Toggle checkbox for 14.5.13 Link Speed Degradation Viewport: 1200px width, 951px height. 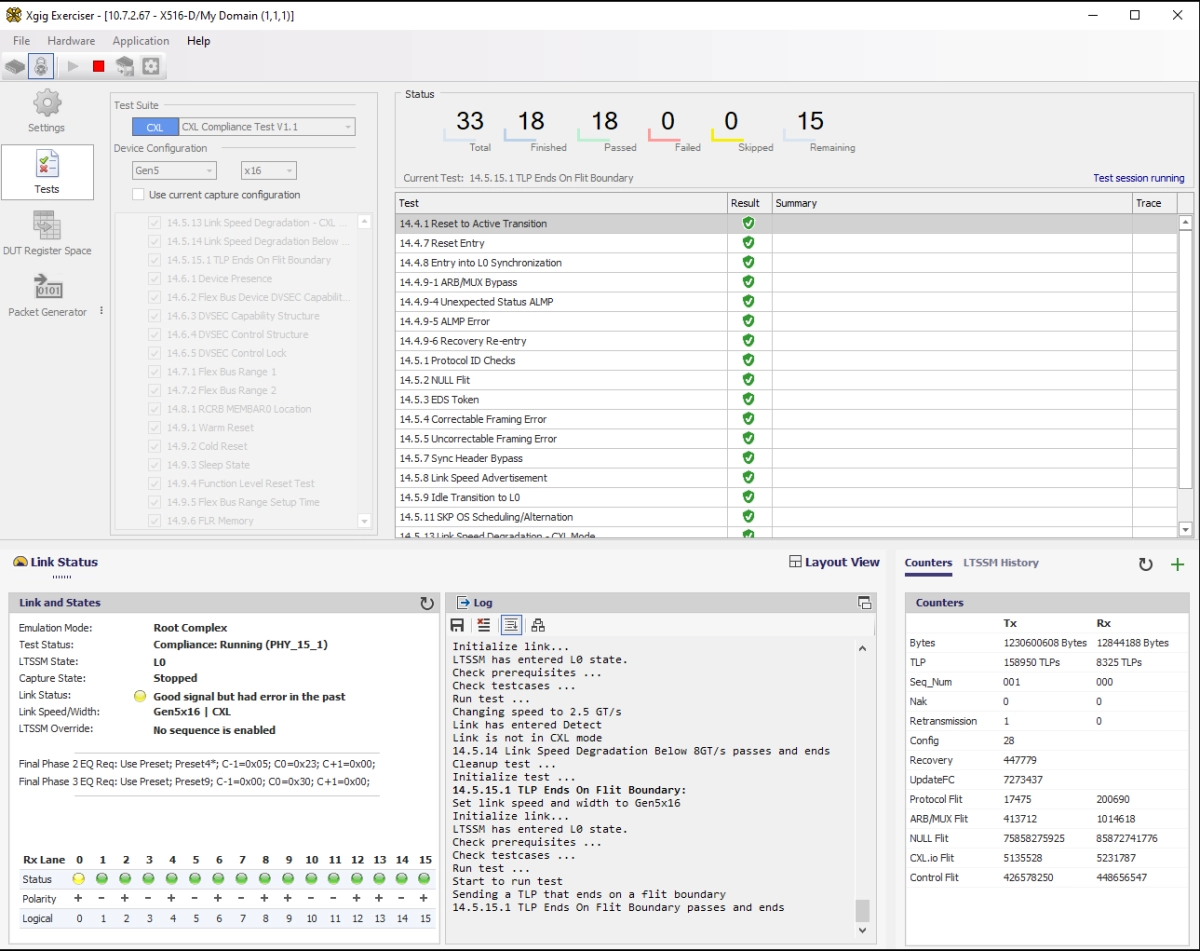pos(154,223)
